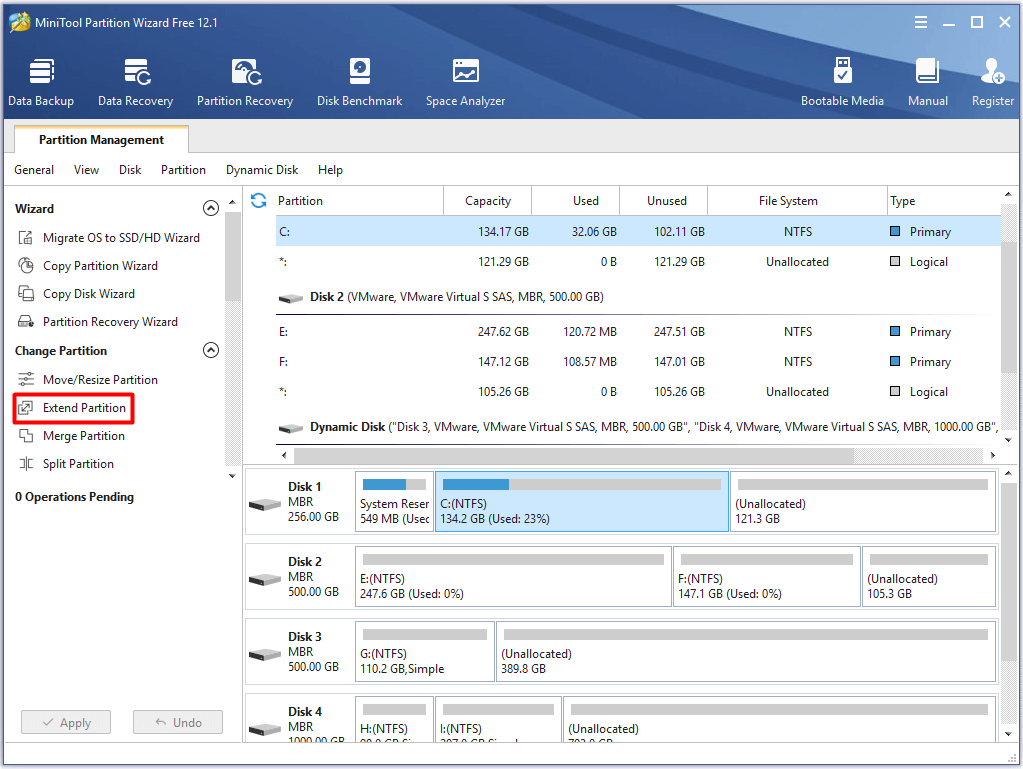
Task: Open the General menu
Action: tap(34, 170)
